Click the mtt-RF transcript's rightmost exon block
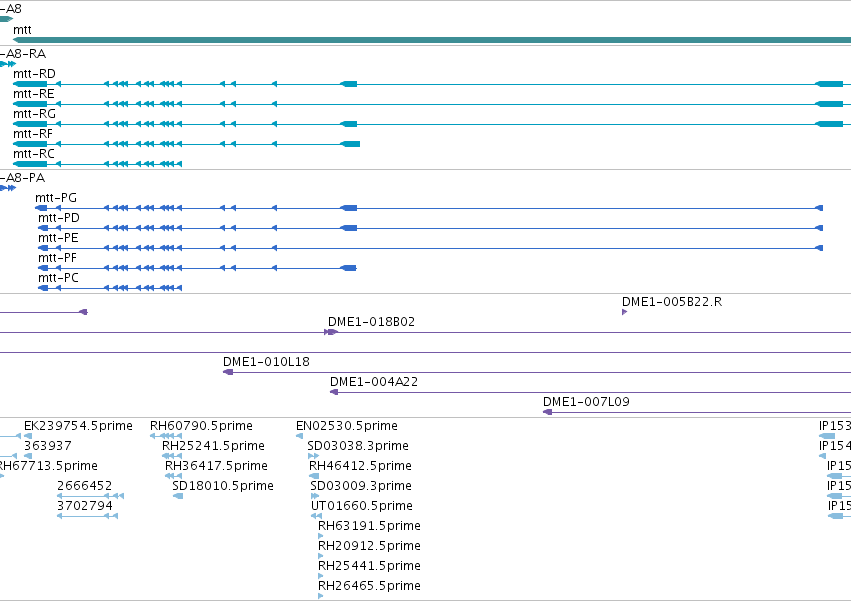Viewport: 851px width, 601px height. pos(350,144)
